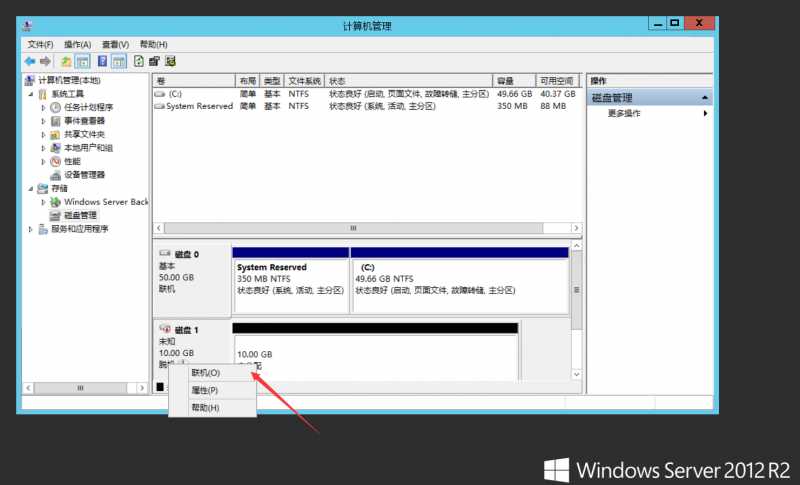Collapse the 系统工具 node arrow
Screen dimensions: 800x485
(x=31, y=94)
